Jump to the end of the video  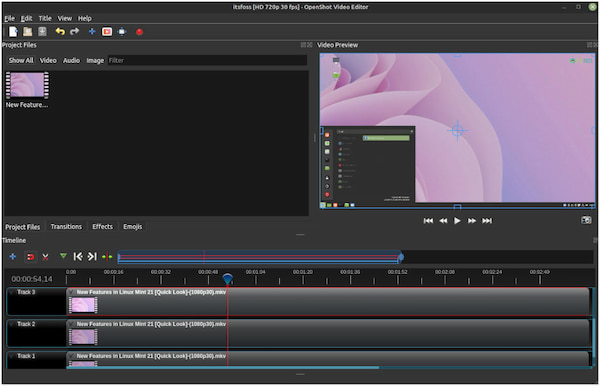(487, 221)
